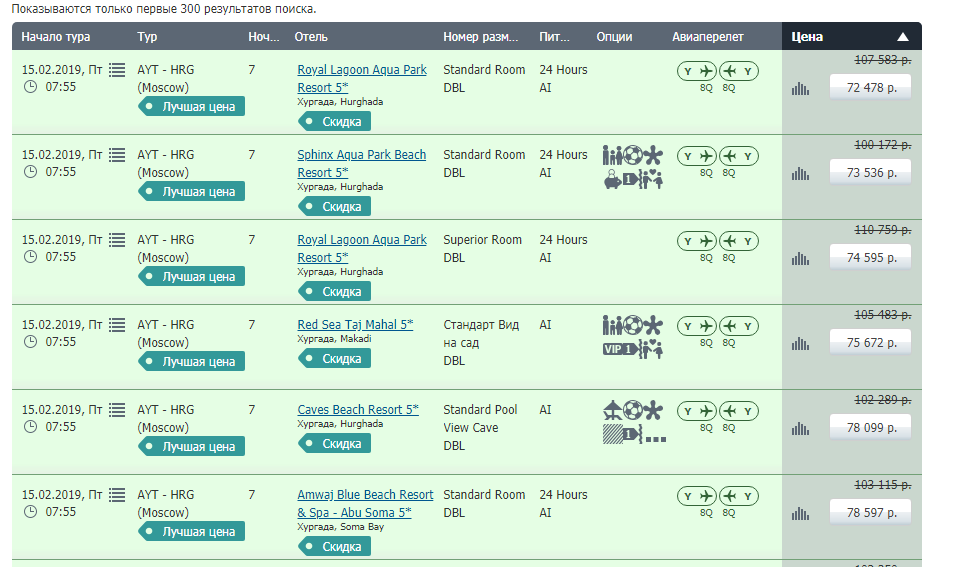Click Хургада, Soma Bay location text
Screen dimensions: 972x567
(340, 527)
